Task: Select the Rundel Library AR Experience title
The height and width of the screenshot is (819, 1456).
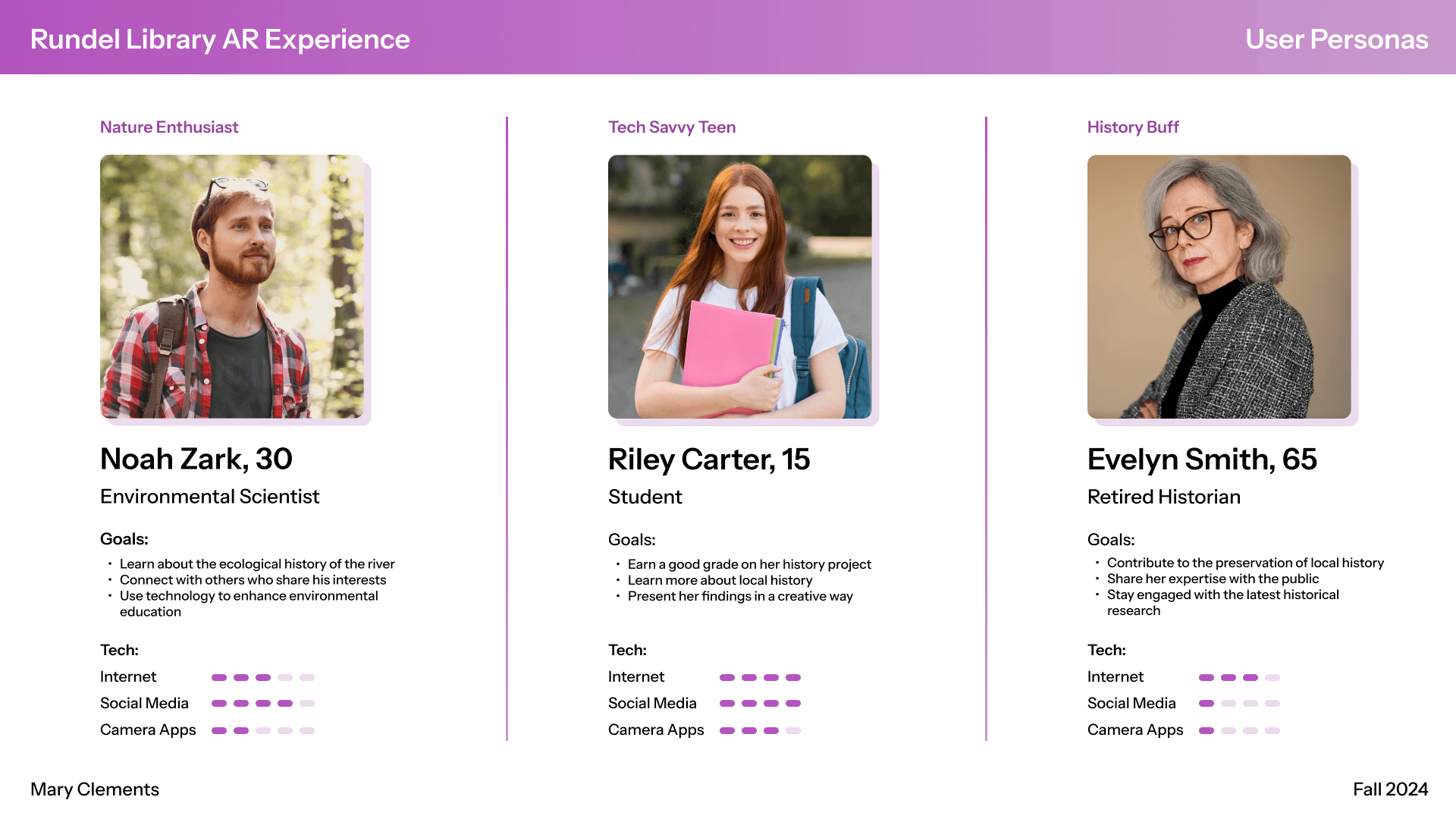Action: point(220,39)
